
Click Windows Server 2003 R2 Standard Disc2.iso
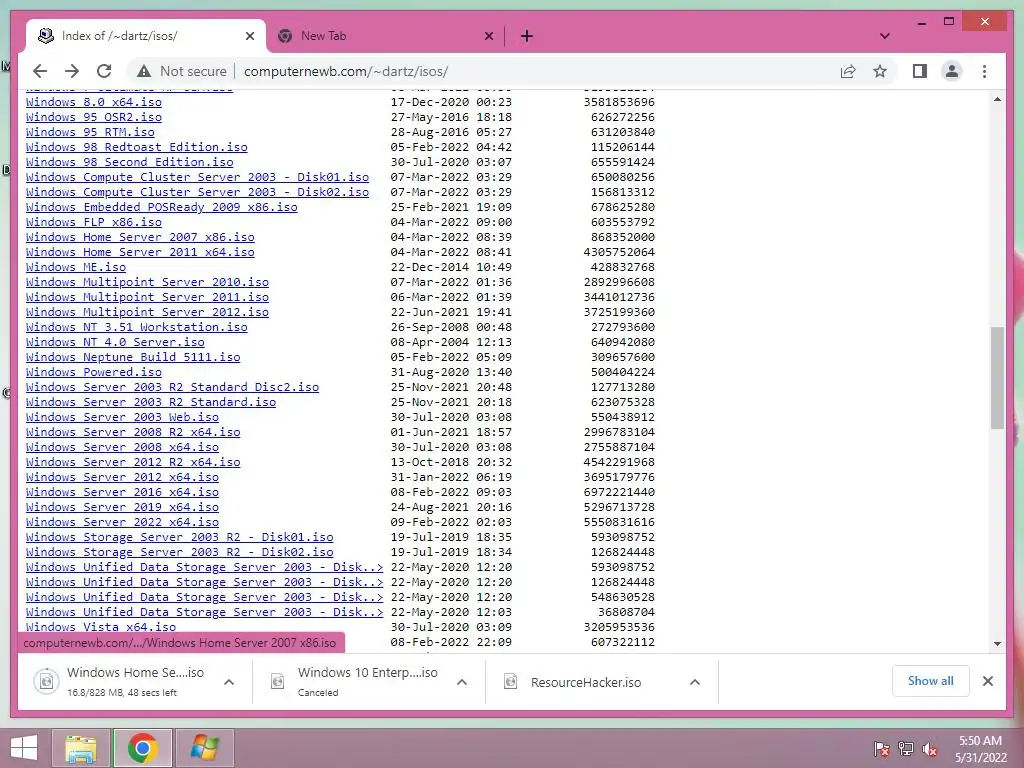(x=172, y=388)
